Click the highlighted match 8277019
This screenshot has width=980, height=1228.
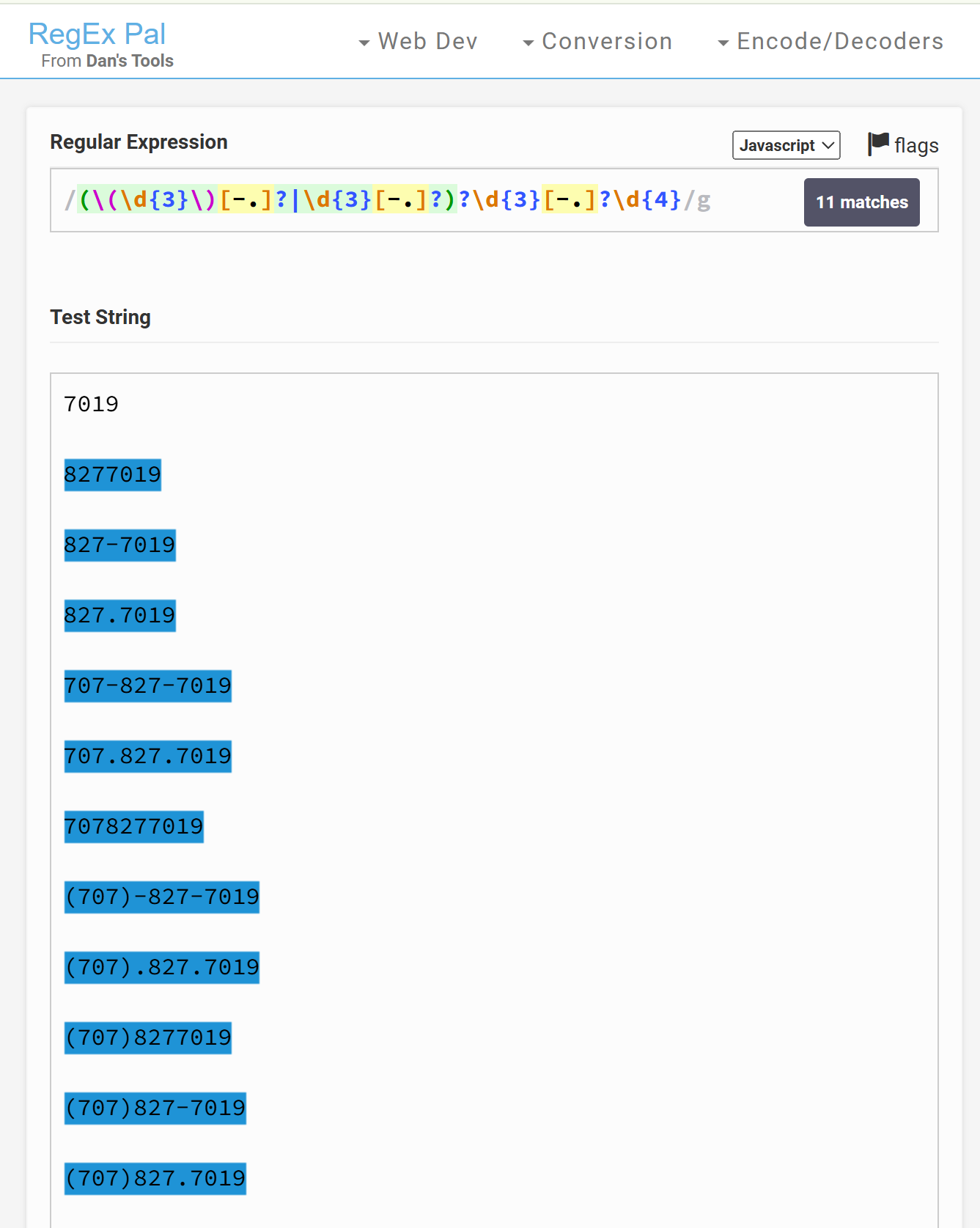pos(112,474)
